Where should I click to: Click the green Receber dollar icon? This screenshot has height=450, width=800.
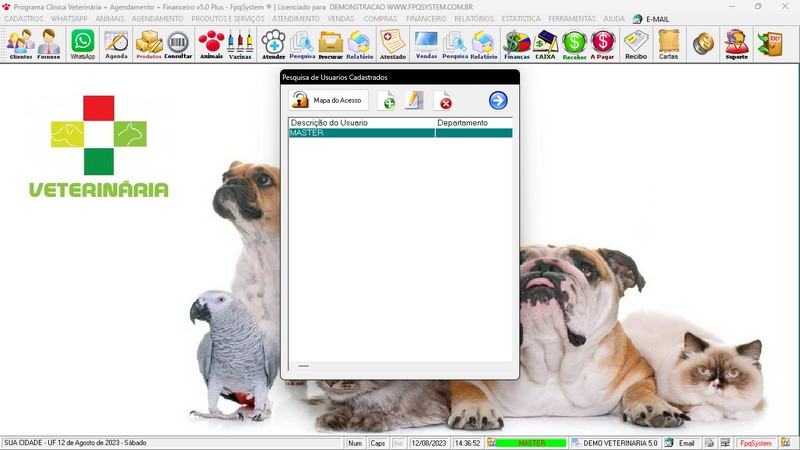(574, 44)
